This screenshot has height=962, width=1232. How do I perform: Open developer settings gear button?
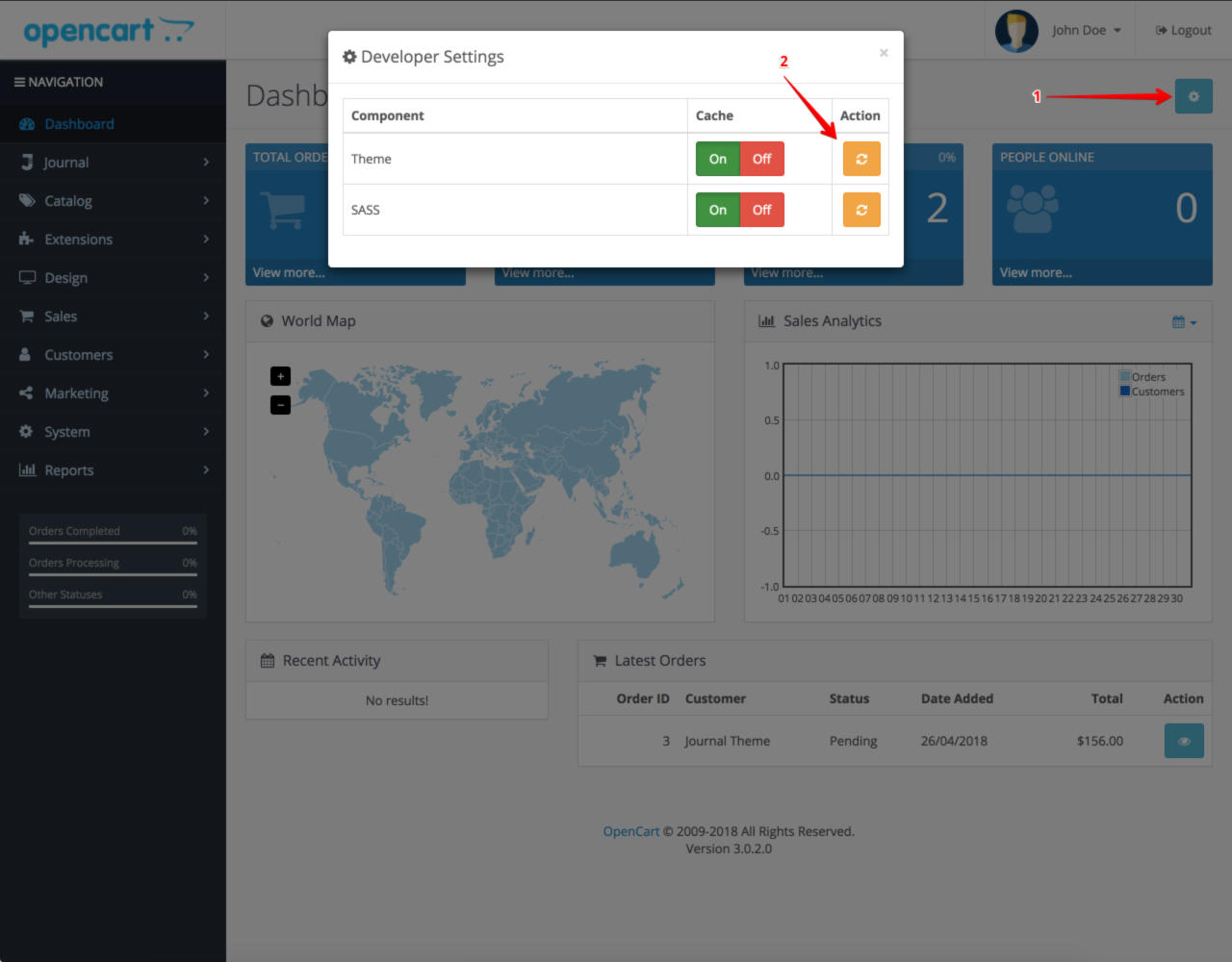1193,96
